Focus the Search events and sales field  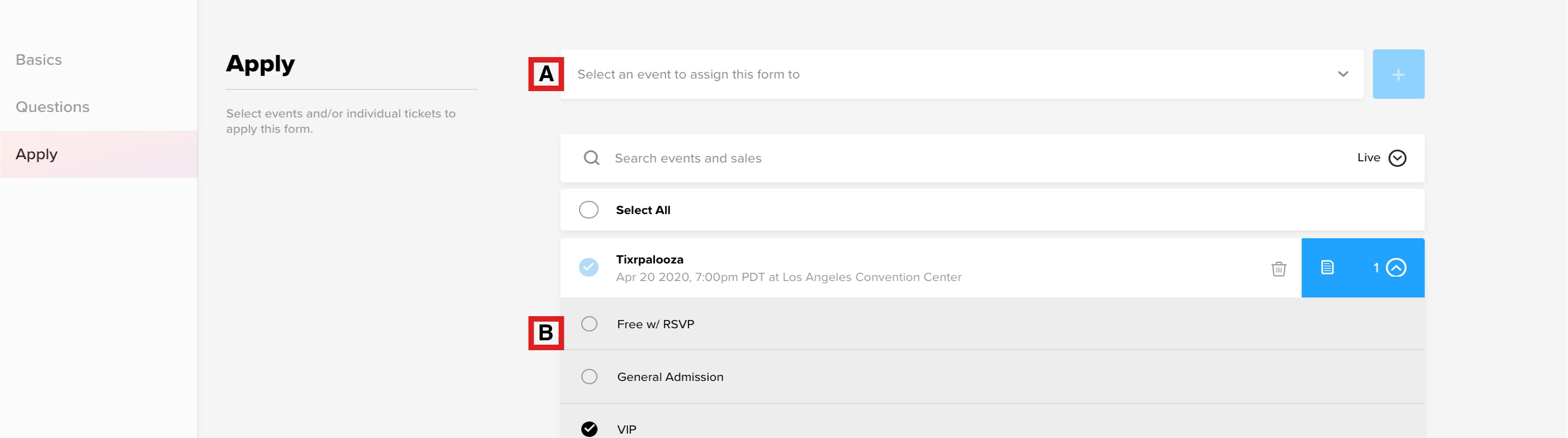tap(974, 158)
